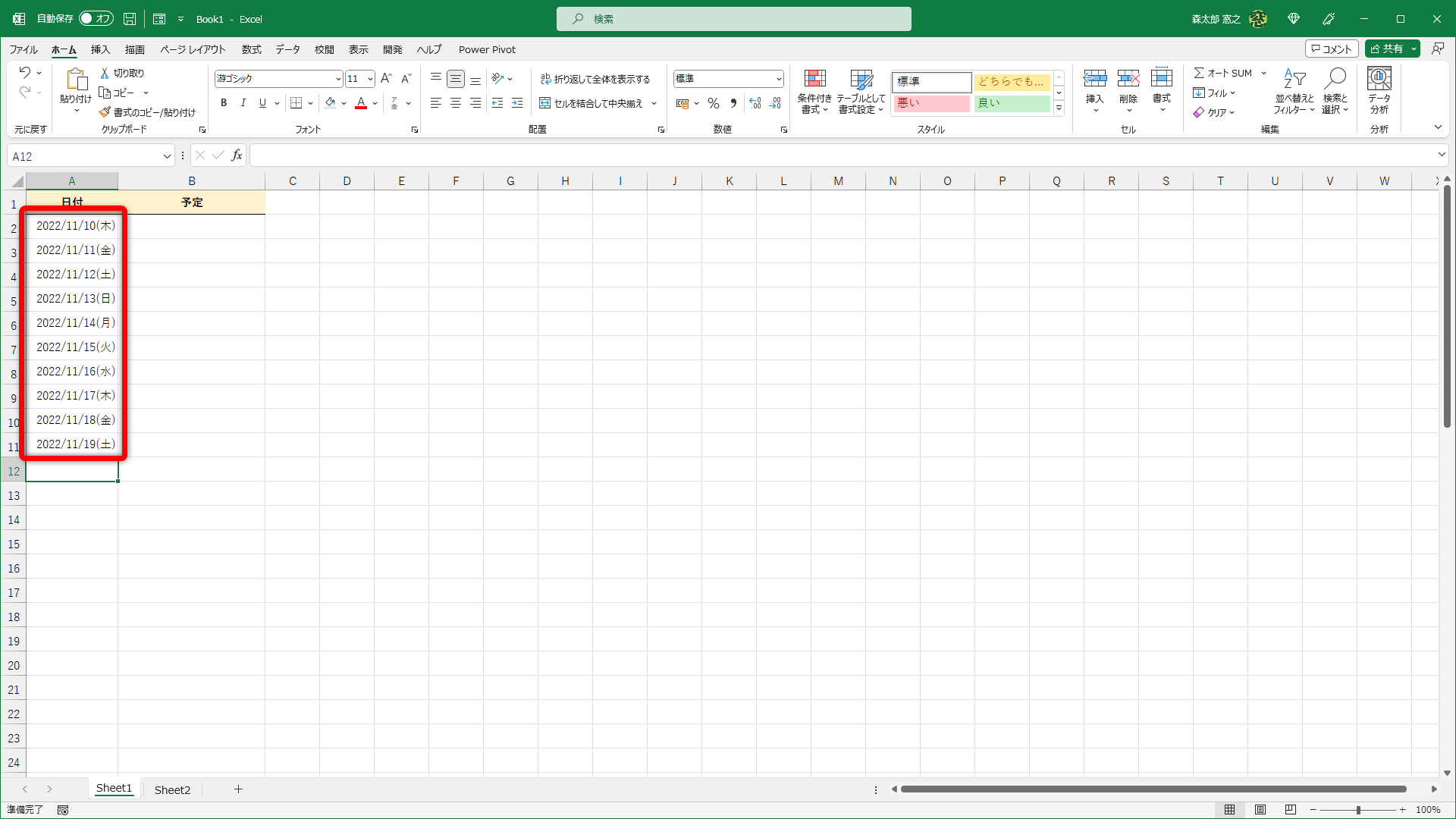Open the Name Box dropdown arrow
This screenshot has width=1456, height=819.
[x=167, y=156]
